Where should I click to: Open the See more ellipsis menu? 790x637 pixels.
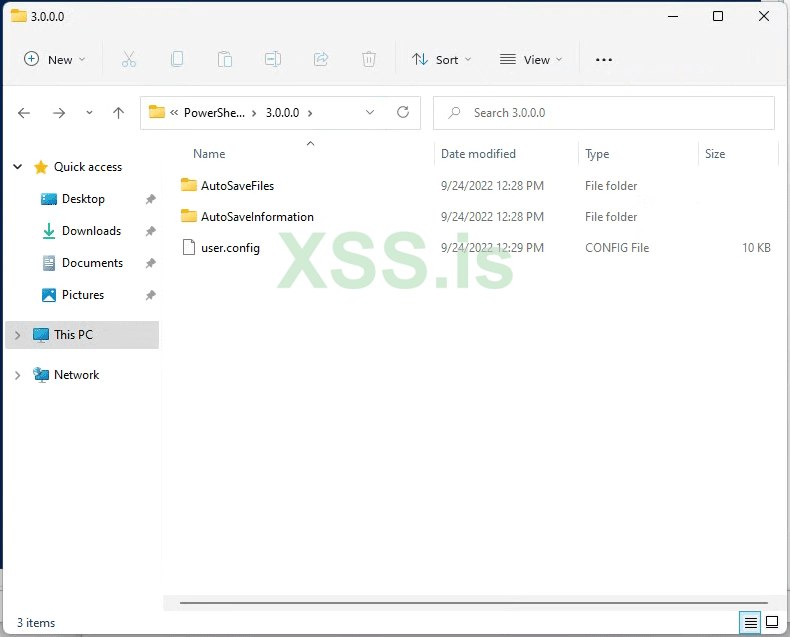[604, 59]
